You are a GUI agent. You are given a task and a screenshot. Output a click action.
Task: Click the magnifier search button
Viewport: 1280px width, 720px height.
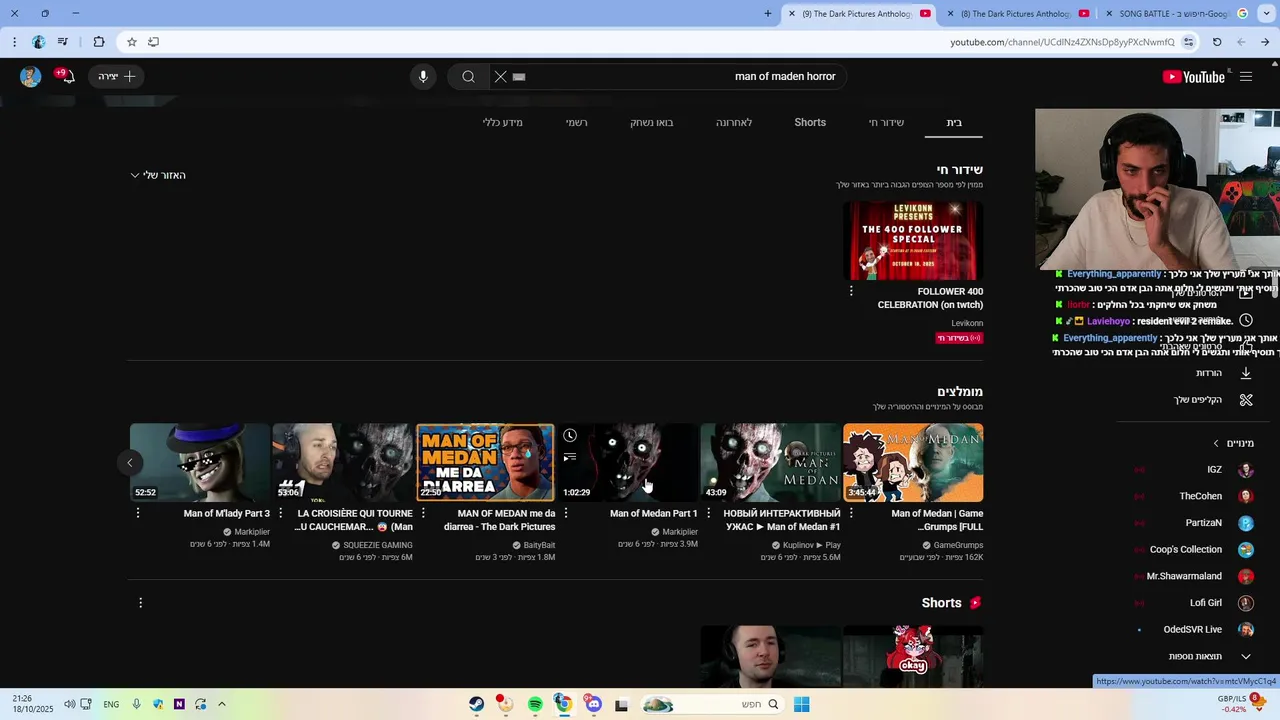tap(468, 77)
